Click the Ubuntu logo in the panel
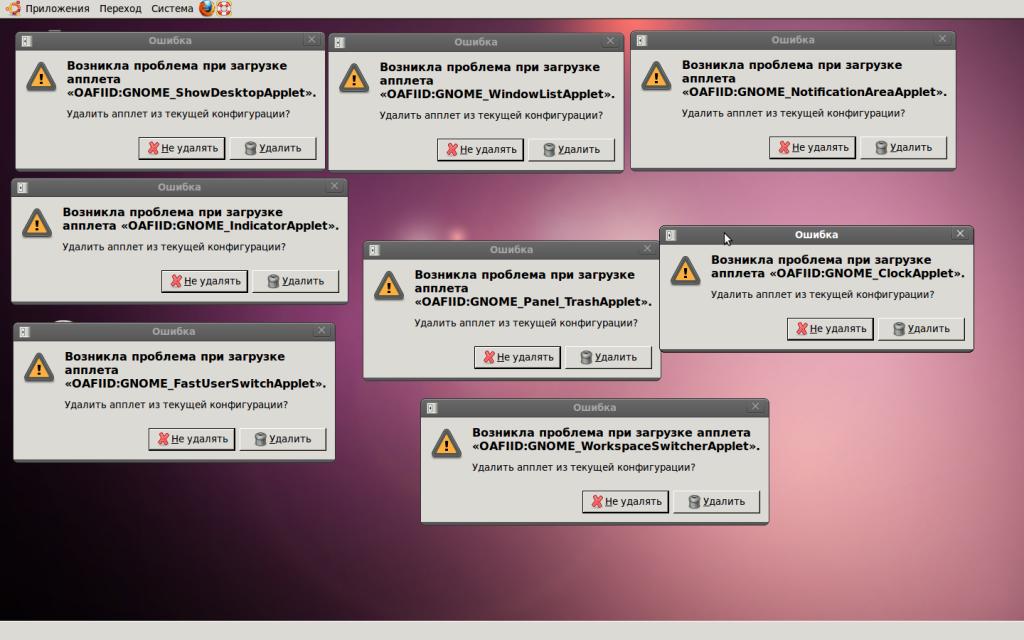This screenshot has width=1024, height=640. [13, 8]
